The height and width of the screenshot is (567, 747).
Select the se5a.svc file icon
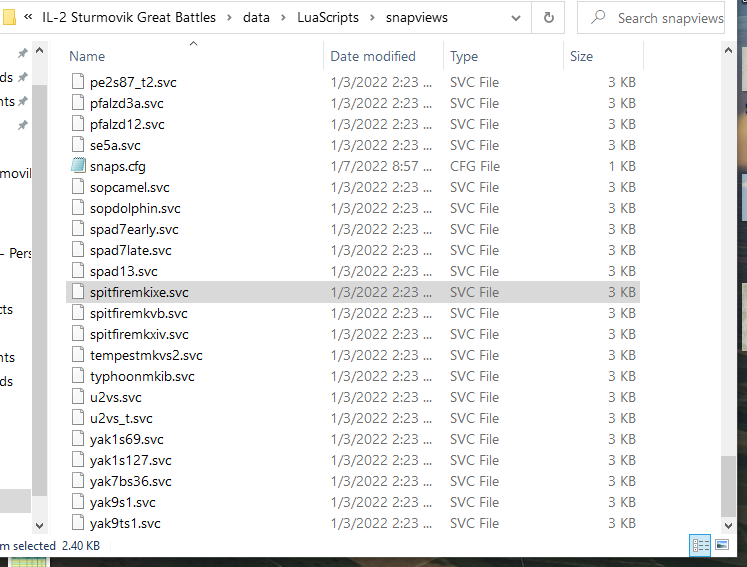coord(78,144)
